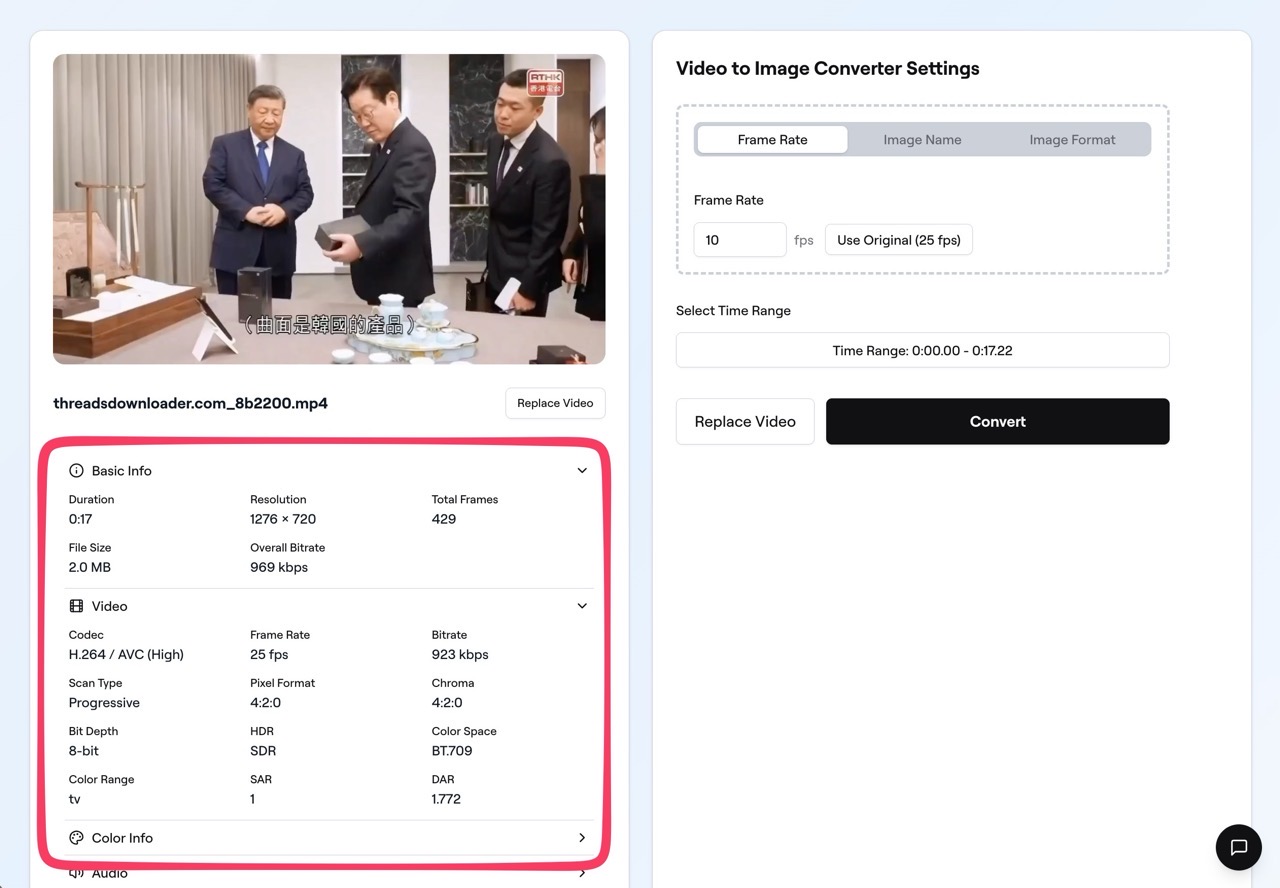The image size is (1280, 888).
Task: Switch to the Image Format tab
Action: (x=1072, y=140)
